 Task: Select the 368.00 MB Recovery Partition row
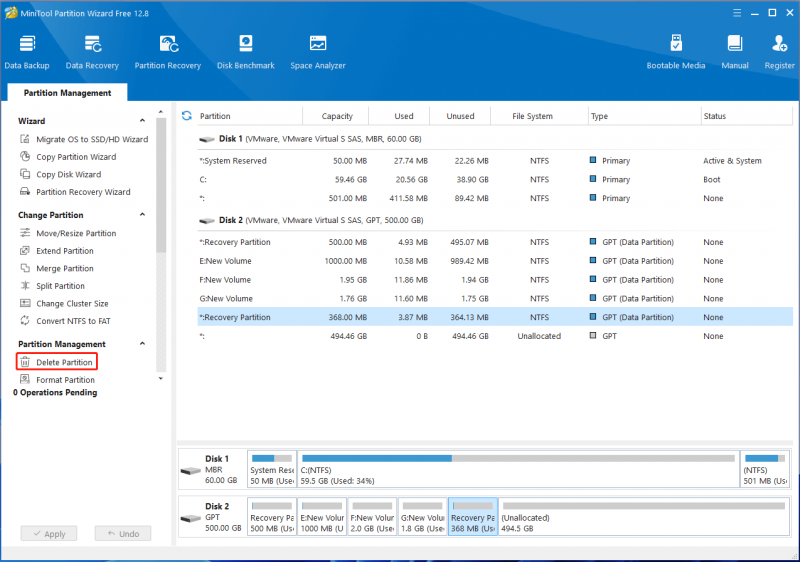tap(495, 317)
